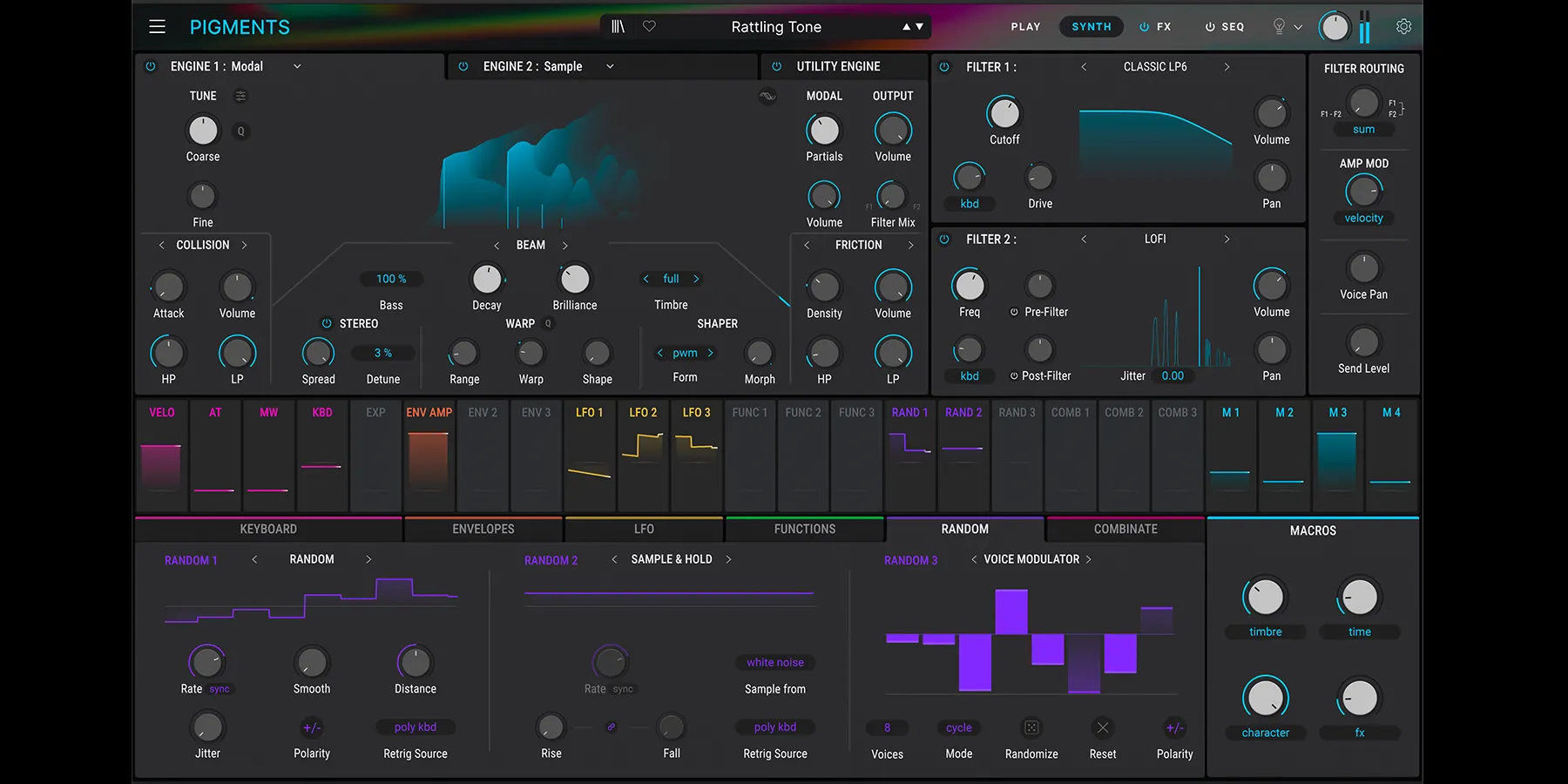Toggle Filter 2 power button
Viewport: 1568px width, 784px height.
coord(944,239)
